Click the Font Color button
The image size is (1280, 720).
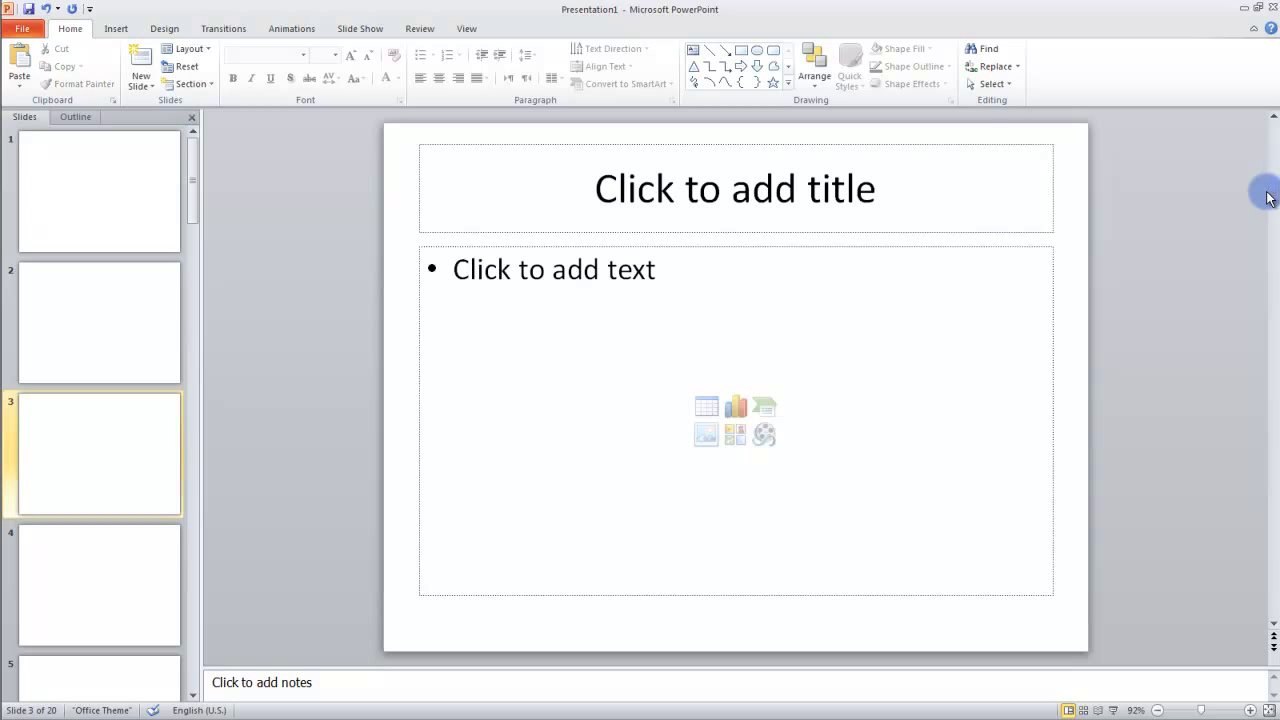pos(386,78)
